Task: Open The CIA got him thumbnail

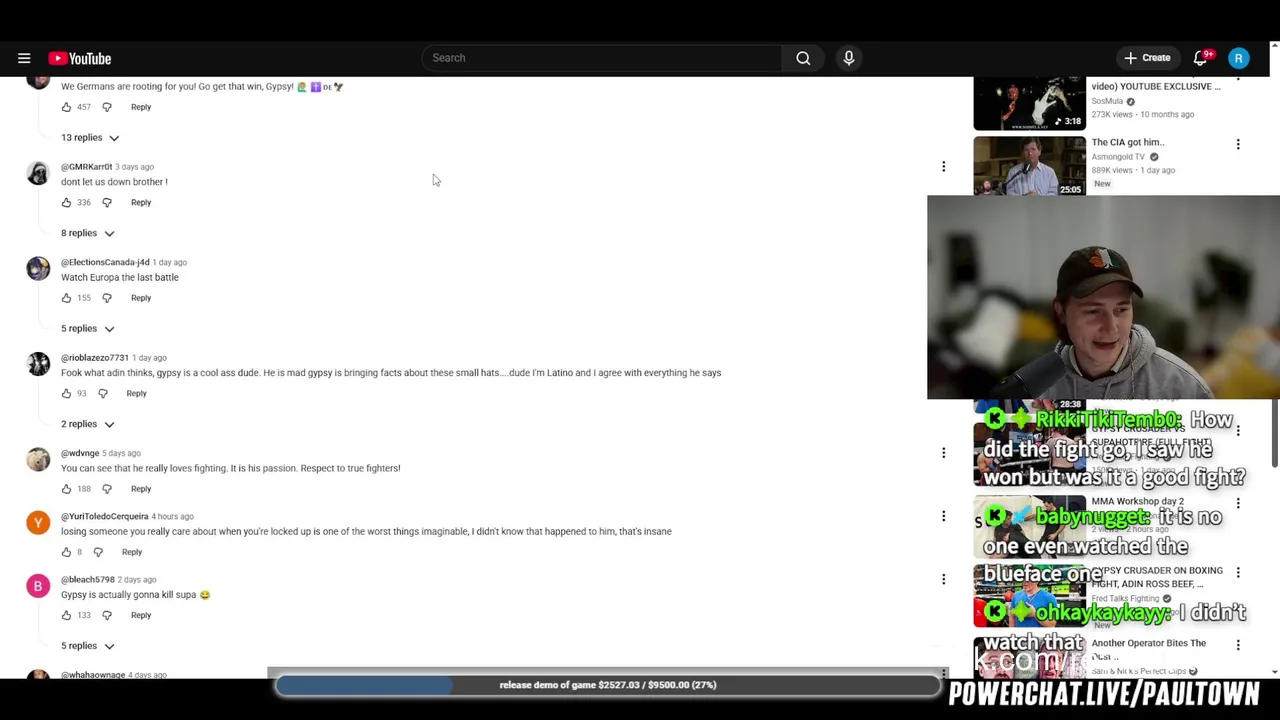Action: (x=1029, y=166)
